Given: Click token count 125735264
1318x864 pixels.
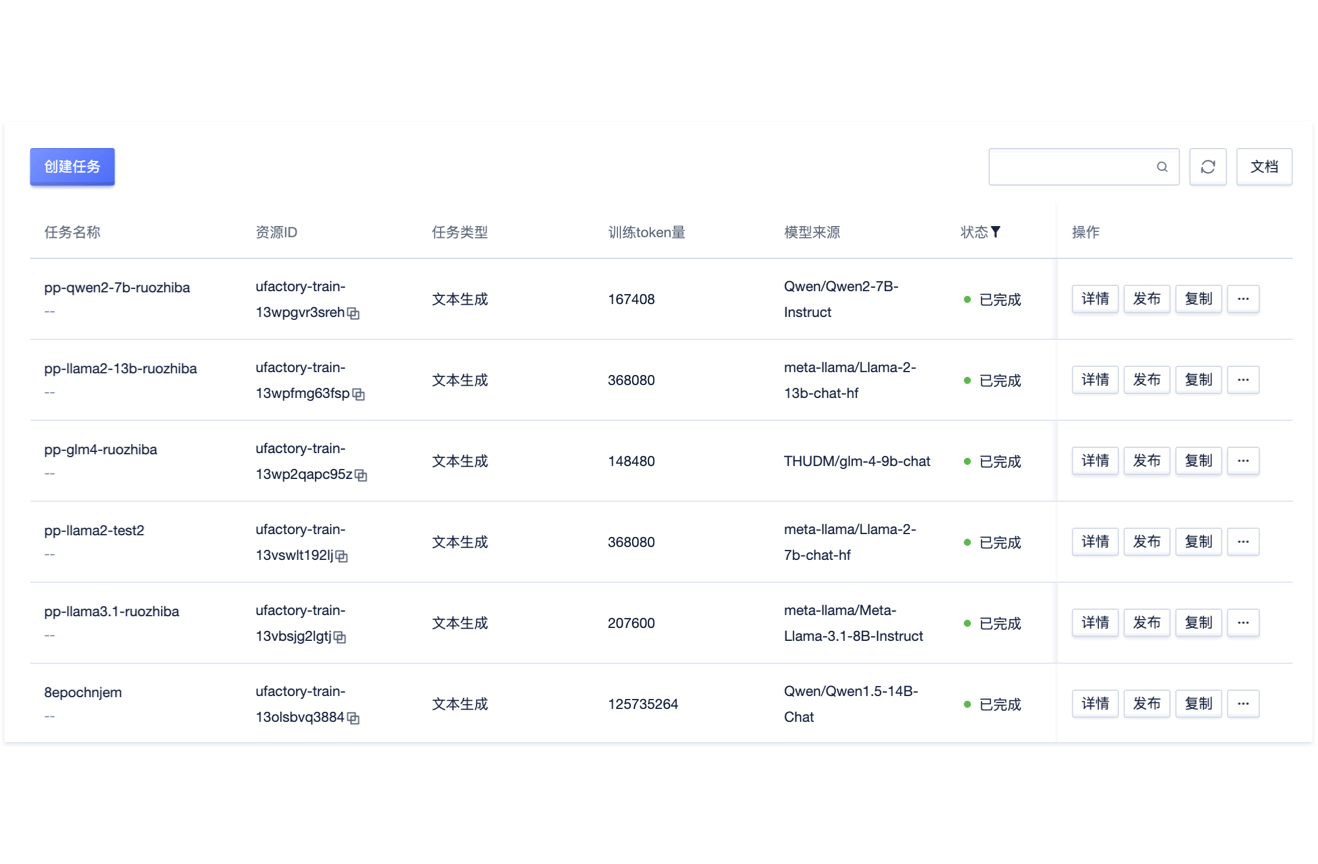Looking at the screenshot, I should point(643,704).
